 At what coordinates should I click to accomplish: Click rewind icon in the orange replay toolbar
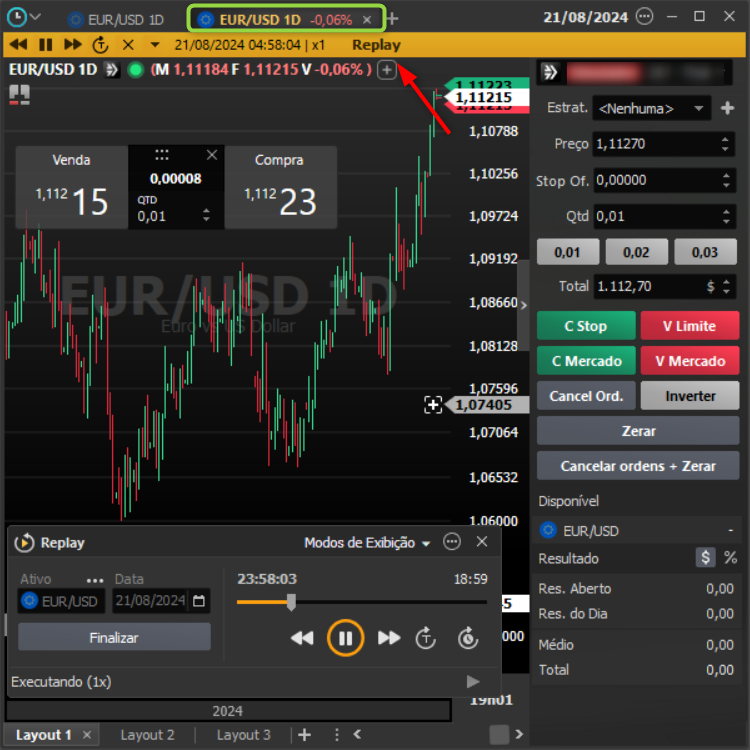(x=18, y=45)
